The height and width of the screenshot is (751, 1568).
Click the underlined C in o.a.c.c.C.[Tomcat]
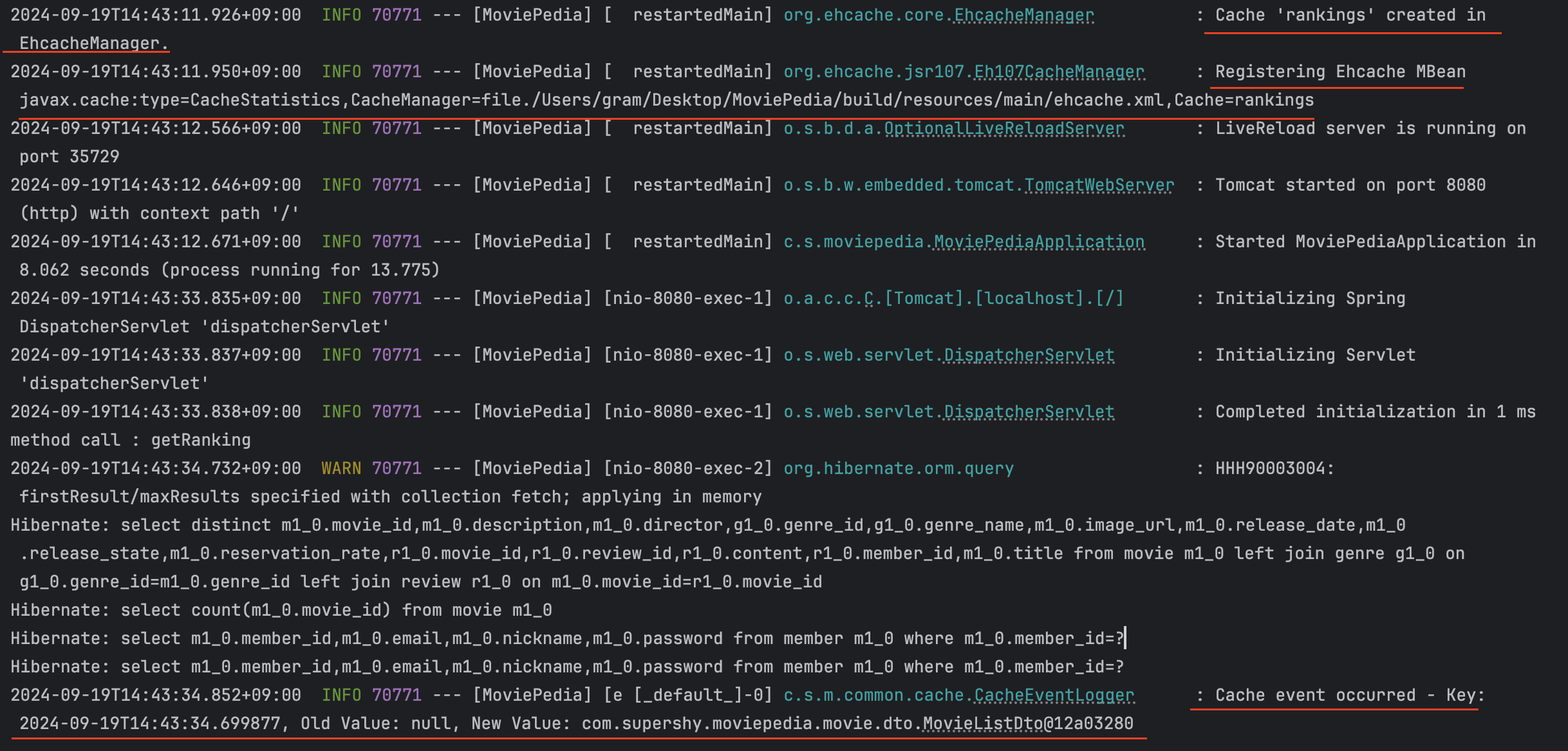pyautogui.click(x=869, y=299)
